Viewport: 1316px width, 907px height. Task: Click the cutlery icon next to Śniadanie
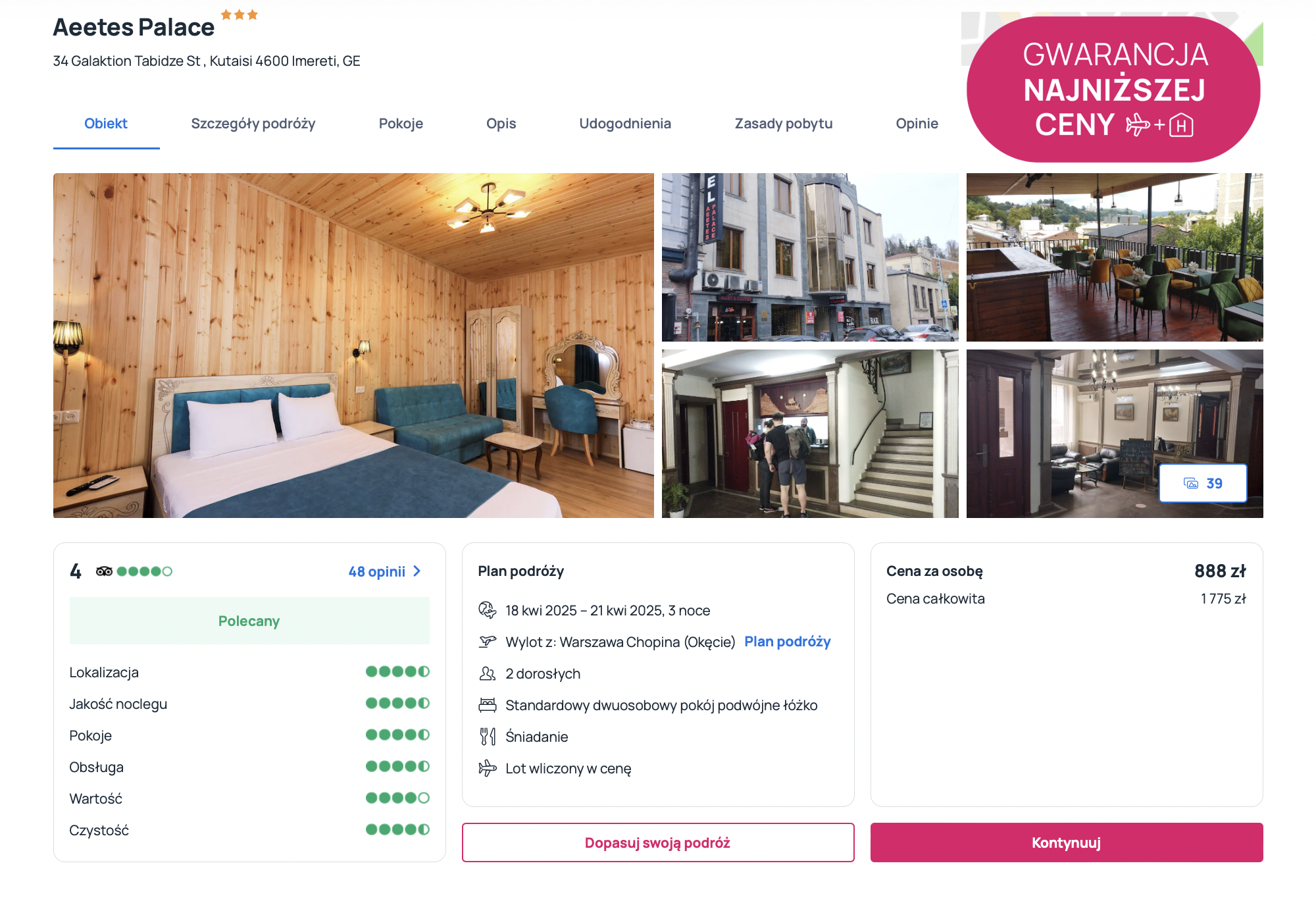[487, 737]
